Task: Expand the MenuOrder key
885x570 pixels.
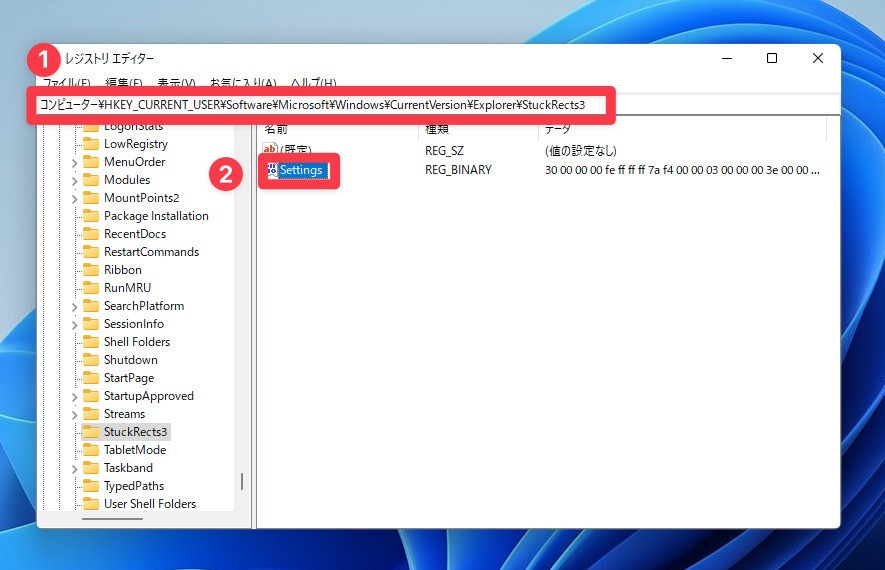Action: pyautogui.click(x=75, y=163)
